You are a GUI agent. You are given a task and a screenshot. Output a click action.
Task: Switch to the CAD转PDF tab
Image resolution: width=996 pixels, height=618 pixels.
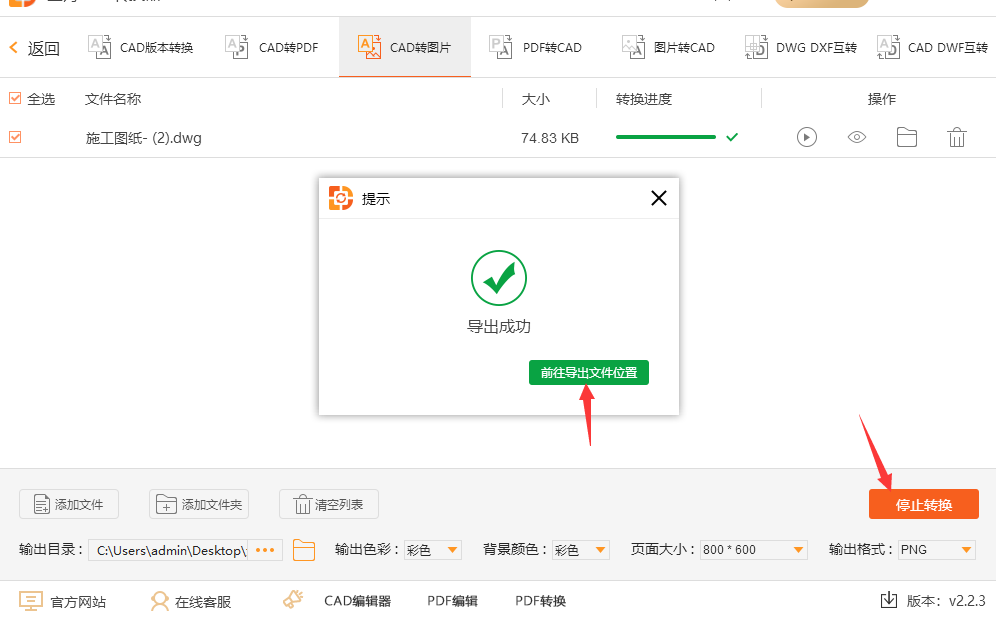(273, 47)
